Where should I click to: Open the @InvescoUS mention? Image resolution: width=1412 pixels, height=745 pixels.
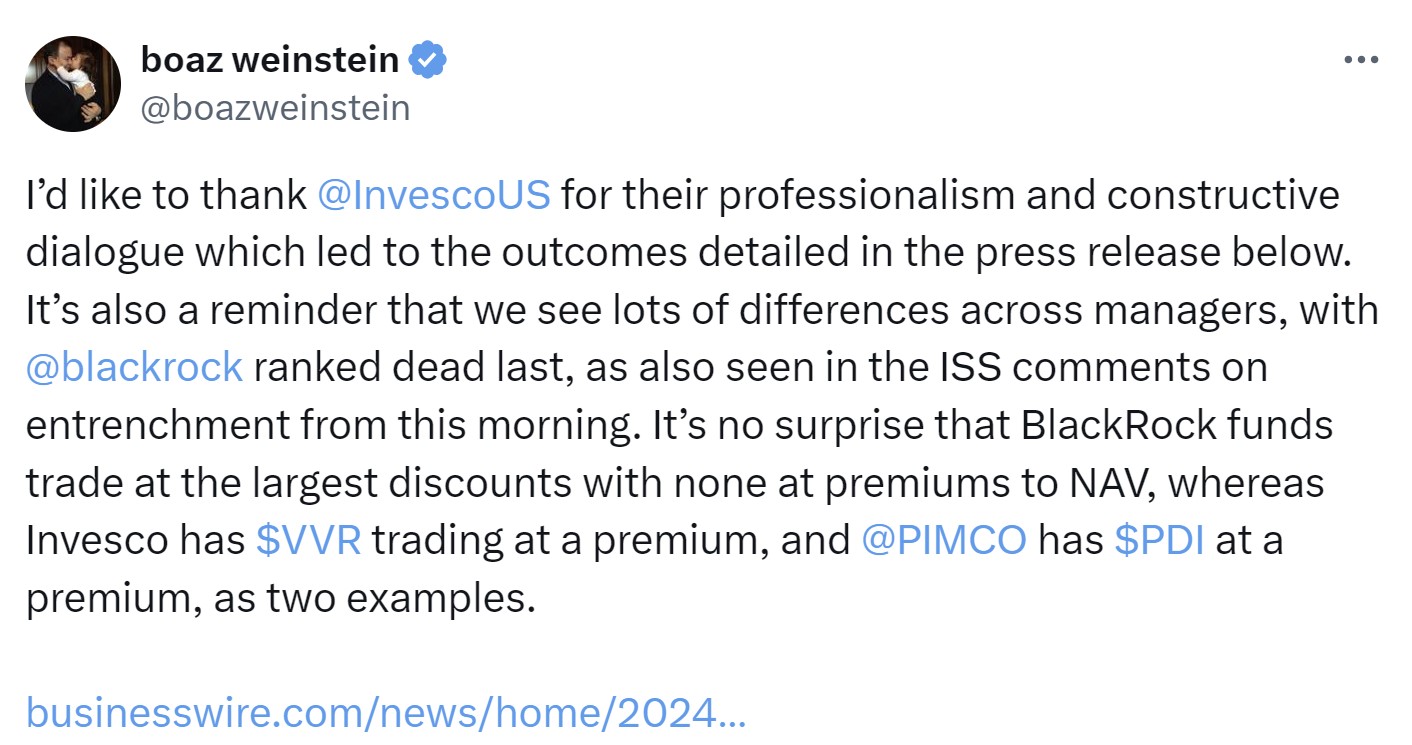click(x=433, y=195)
